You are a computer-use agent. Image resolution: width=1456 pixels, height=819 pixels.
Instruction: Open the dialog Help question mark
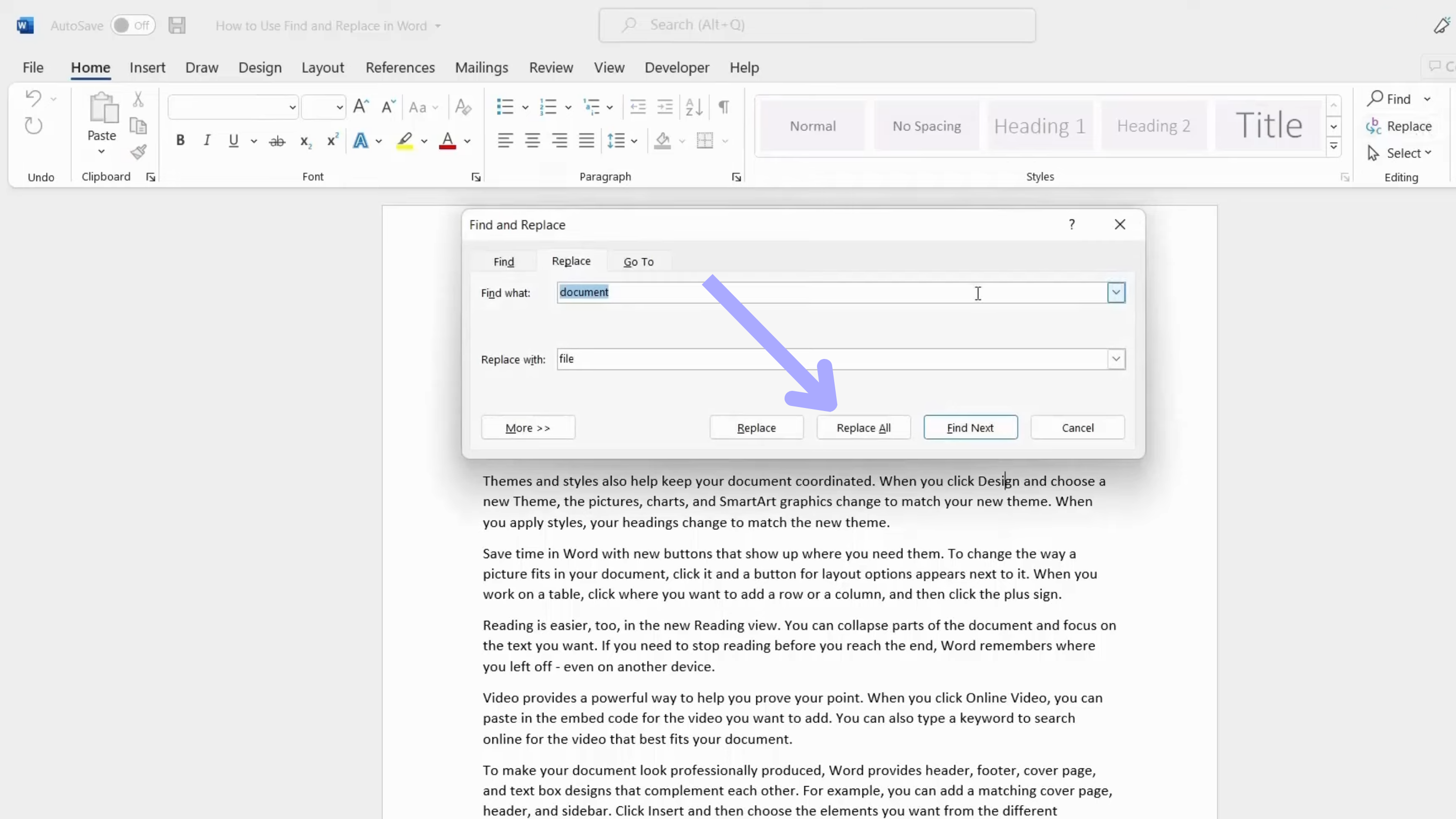pyautogui.click(x=1072, y=224)
